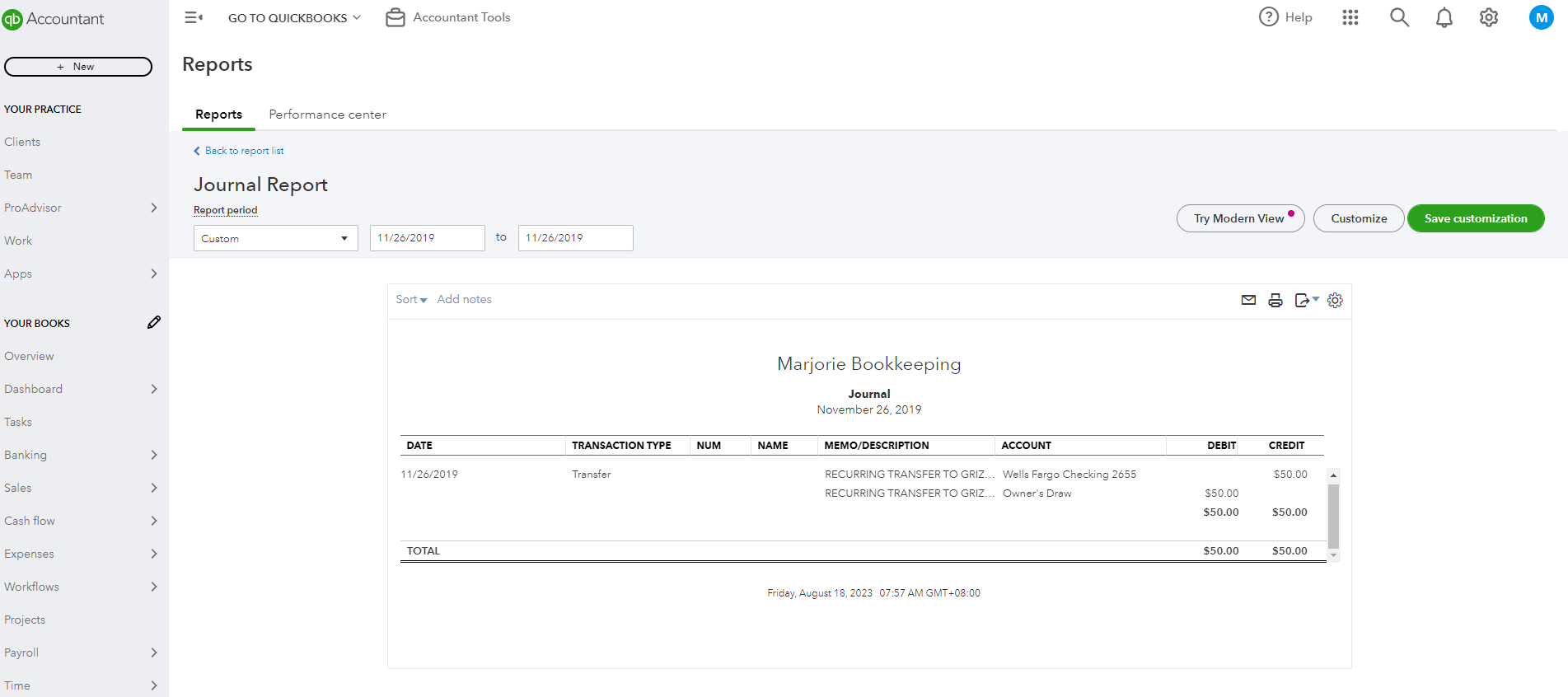The width and height of the screenshot is (1568, 697).
Task: Open the apps grid launcher
Action: pos(1350,17)
